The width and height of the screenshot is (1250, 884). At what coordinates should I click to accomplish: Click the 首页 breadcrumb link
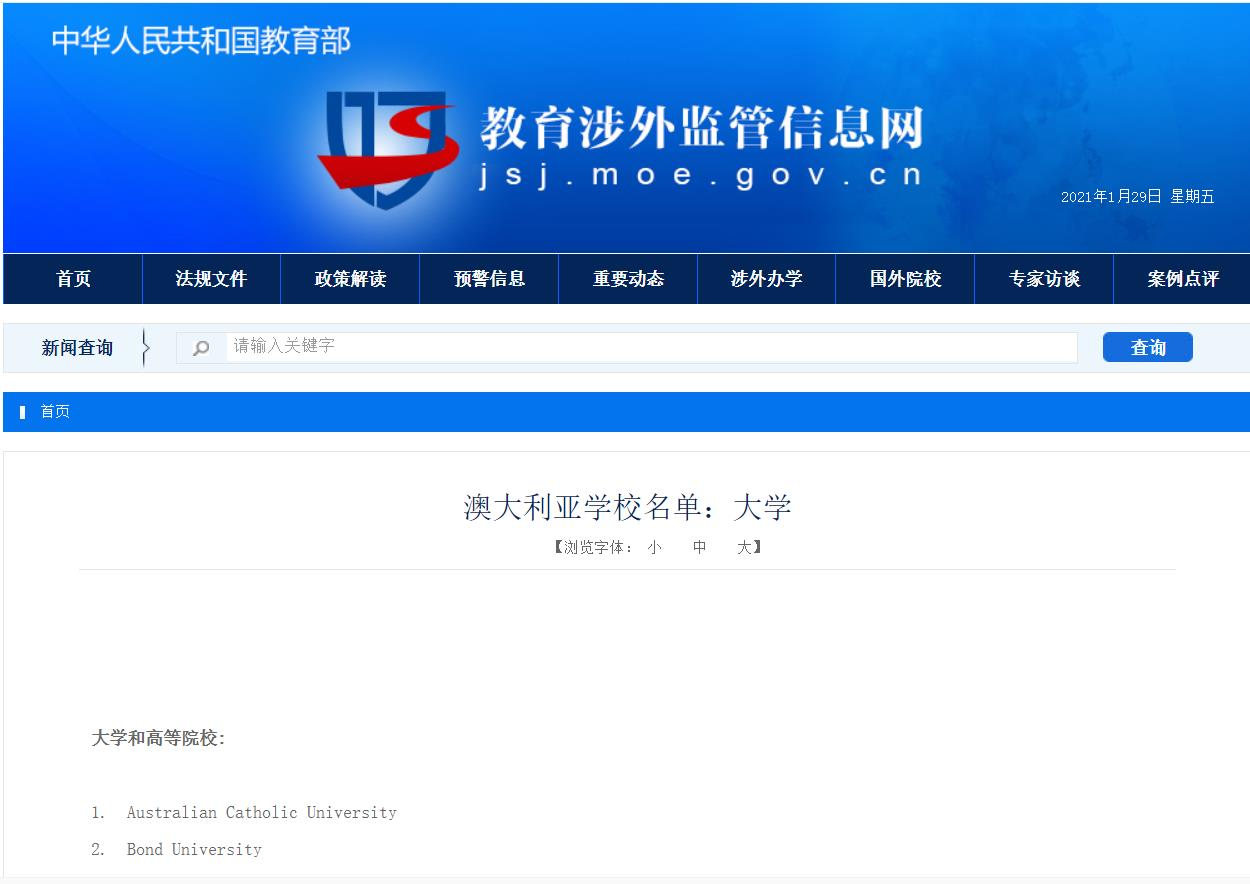pyautogui.click(x=55, y=412)
